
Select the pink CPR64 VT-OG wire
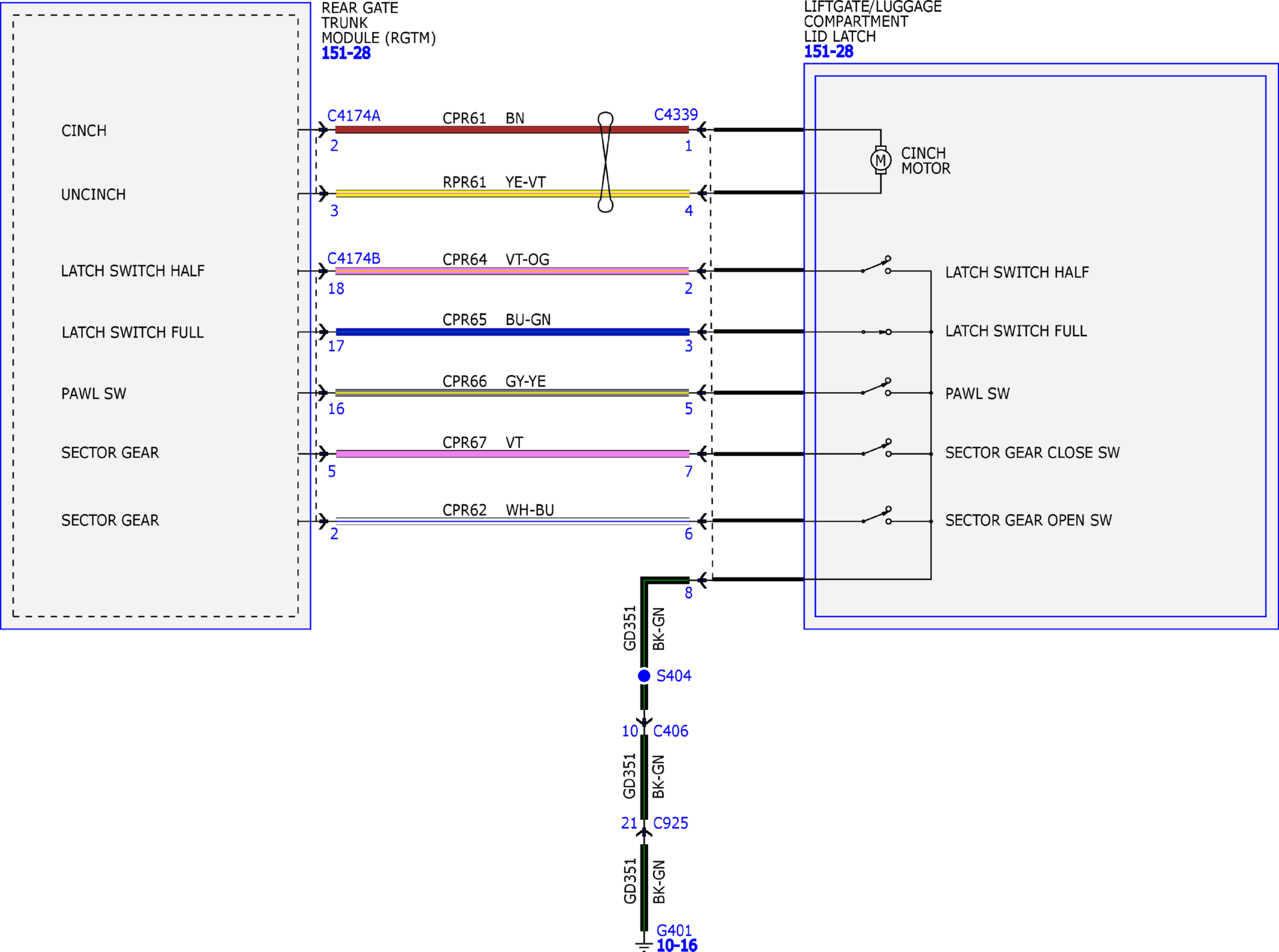[512, 271]
